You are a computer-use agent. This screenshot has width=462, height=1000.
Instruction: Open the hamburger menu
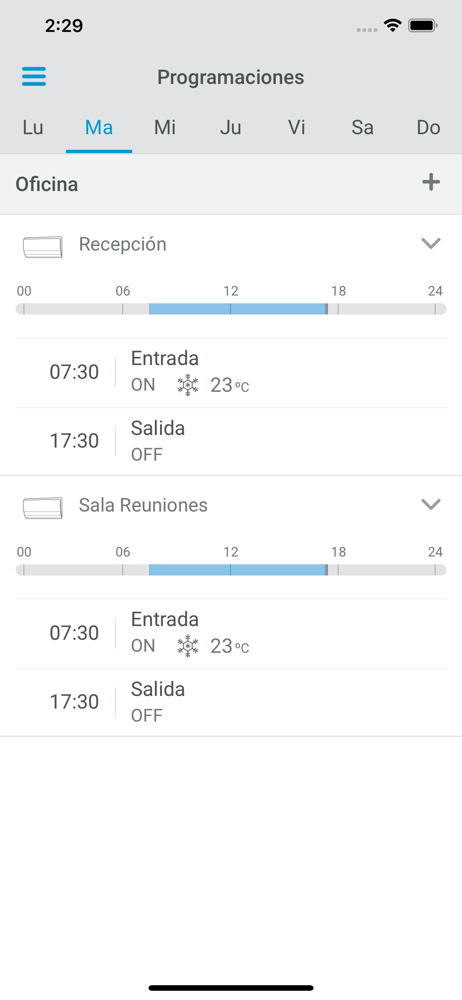34,77
